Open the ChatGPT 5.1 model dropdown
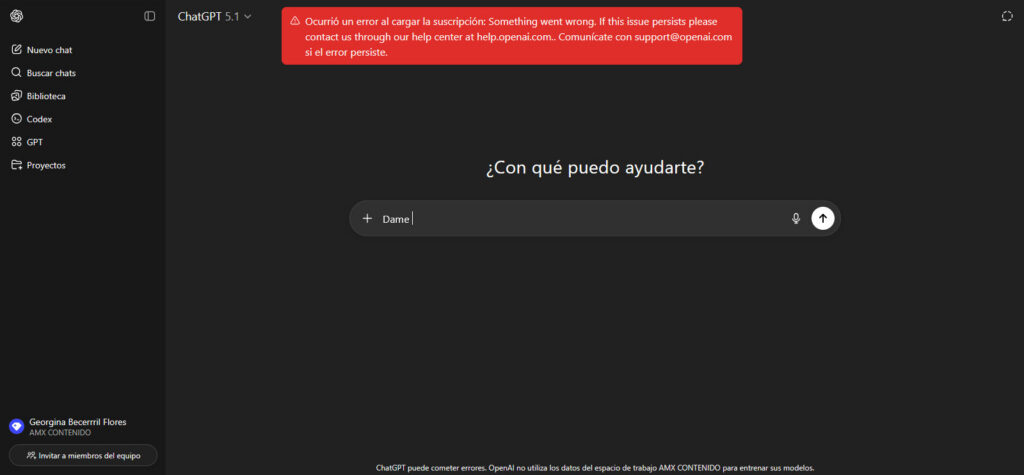1024x475 pixels. coord(215,16)
